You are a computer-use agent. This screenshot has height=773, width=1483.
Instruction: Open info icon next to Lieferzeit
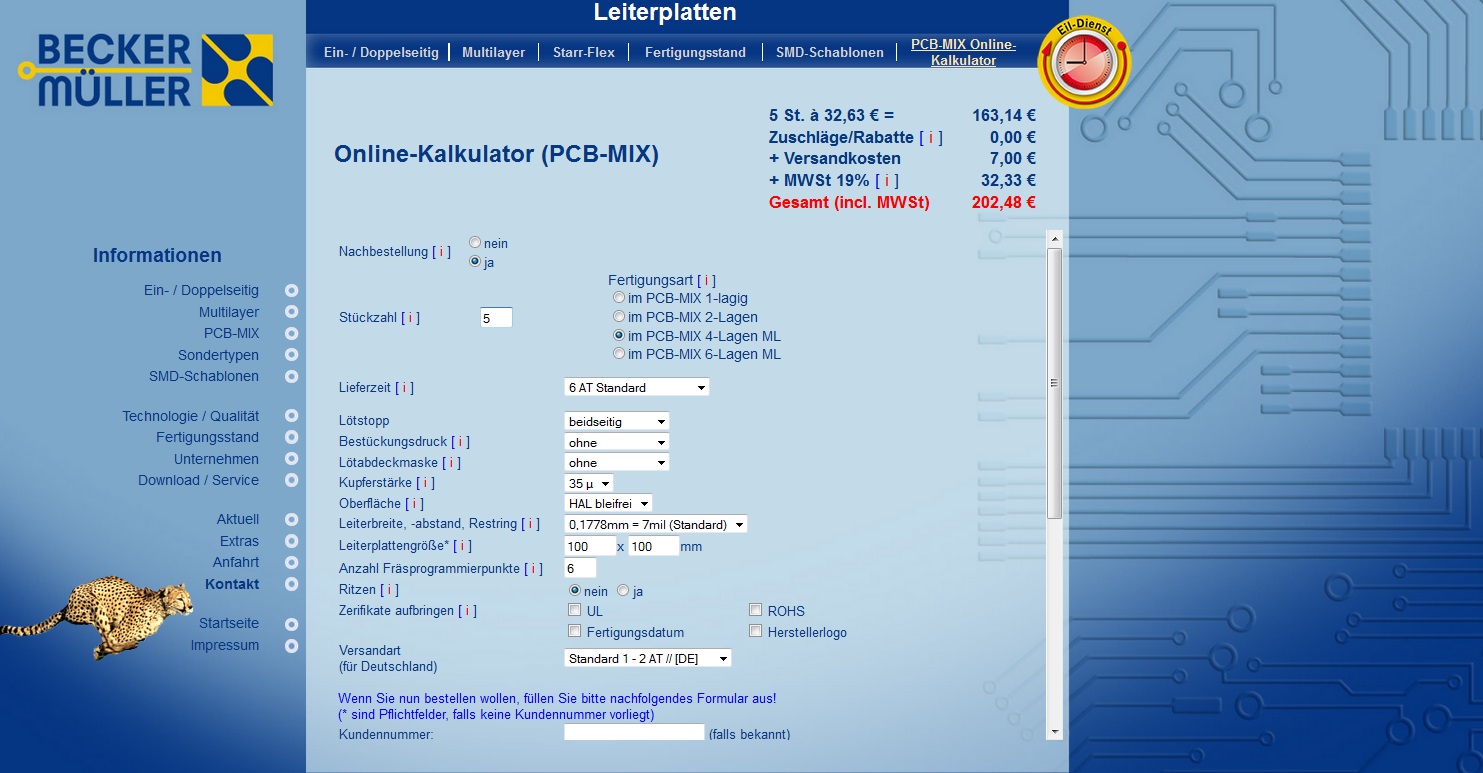tap(404, 388)
